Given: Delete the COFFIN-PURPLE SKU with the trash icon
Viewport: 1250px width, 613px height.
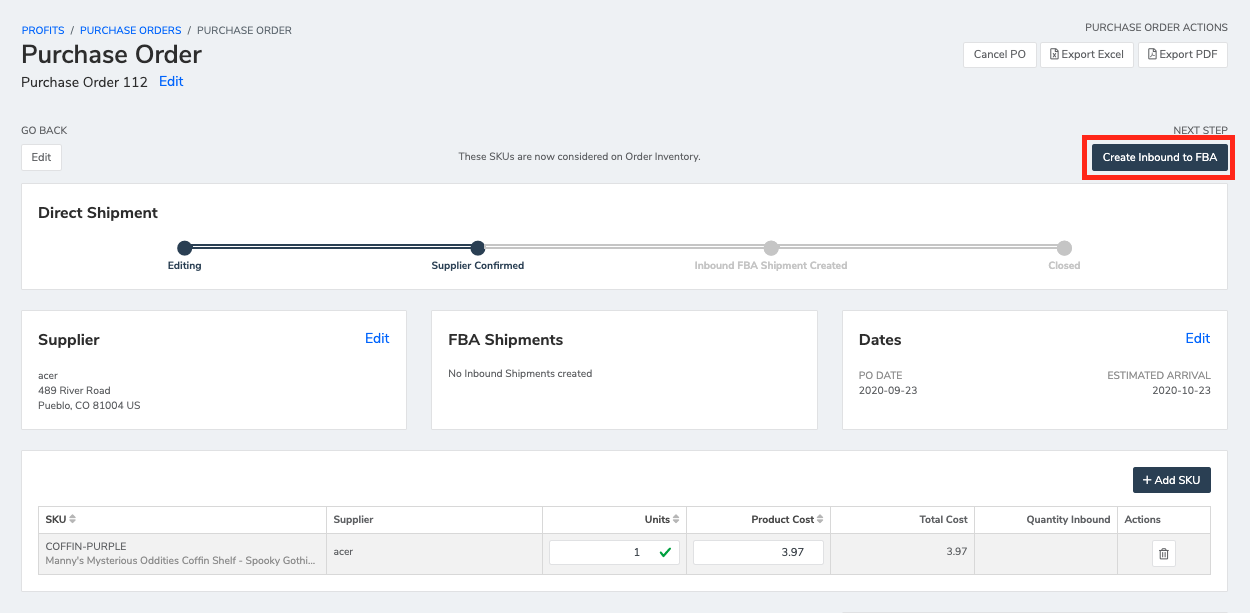Looking at the screenshot, I should pos(1163,553).
